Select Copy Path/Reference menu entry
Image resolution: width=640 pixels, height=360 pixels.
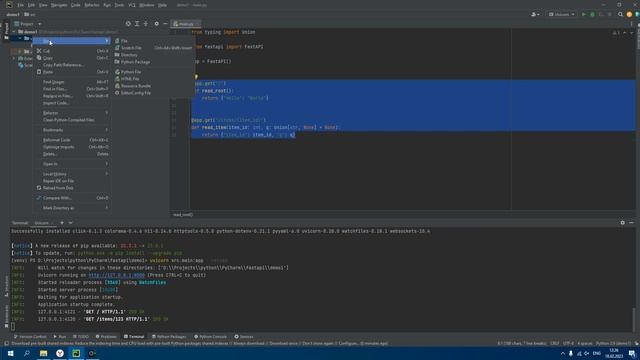pyautogui.click(x=72, y=65)
